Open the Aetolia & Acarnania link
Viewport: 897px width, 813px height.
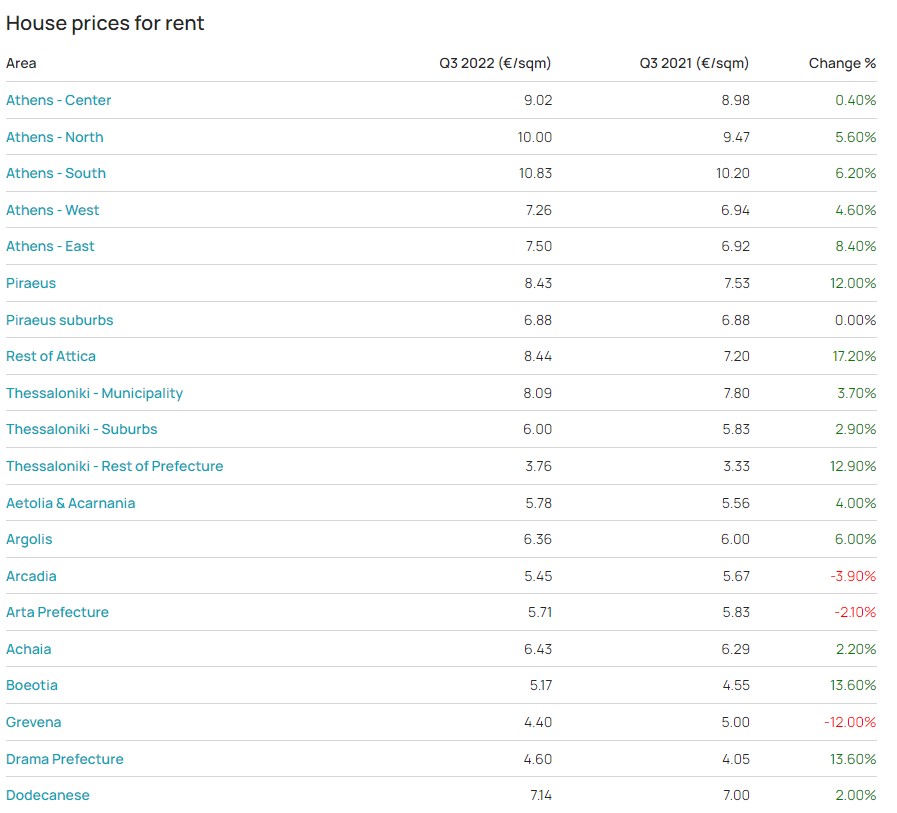click(70, 503)
